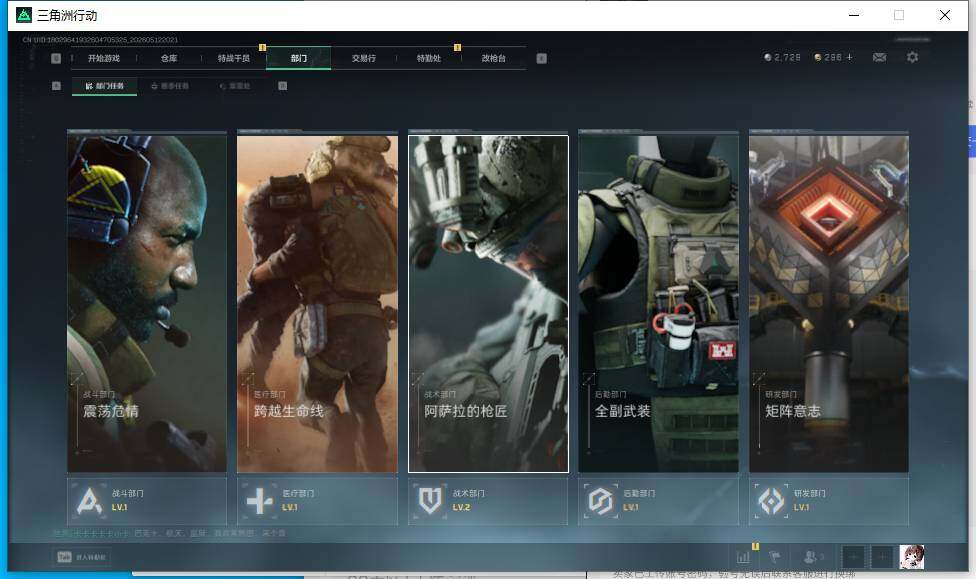976x579 pixels.
Task: Select the 战术部门 LV.2 panel label
Action: point(469,500)
